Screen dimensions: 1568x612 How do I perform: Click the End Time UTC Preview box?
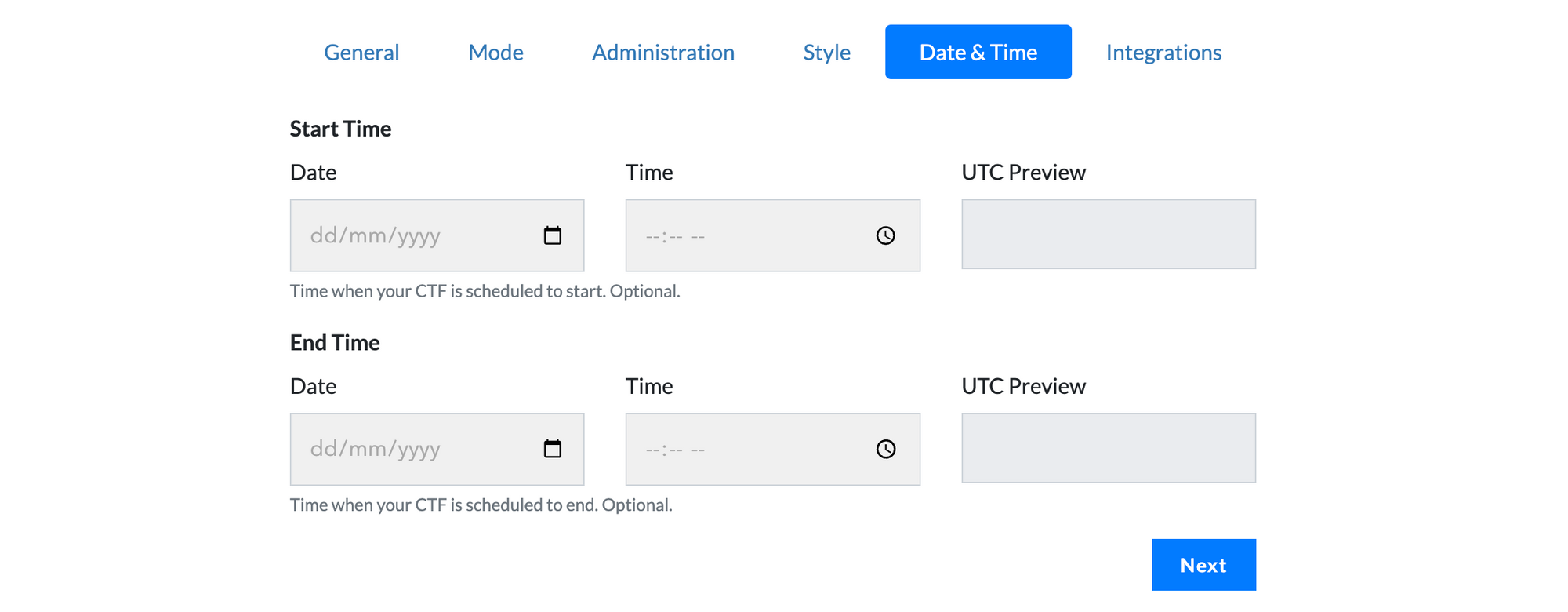pos(1108,448)
